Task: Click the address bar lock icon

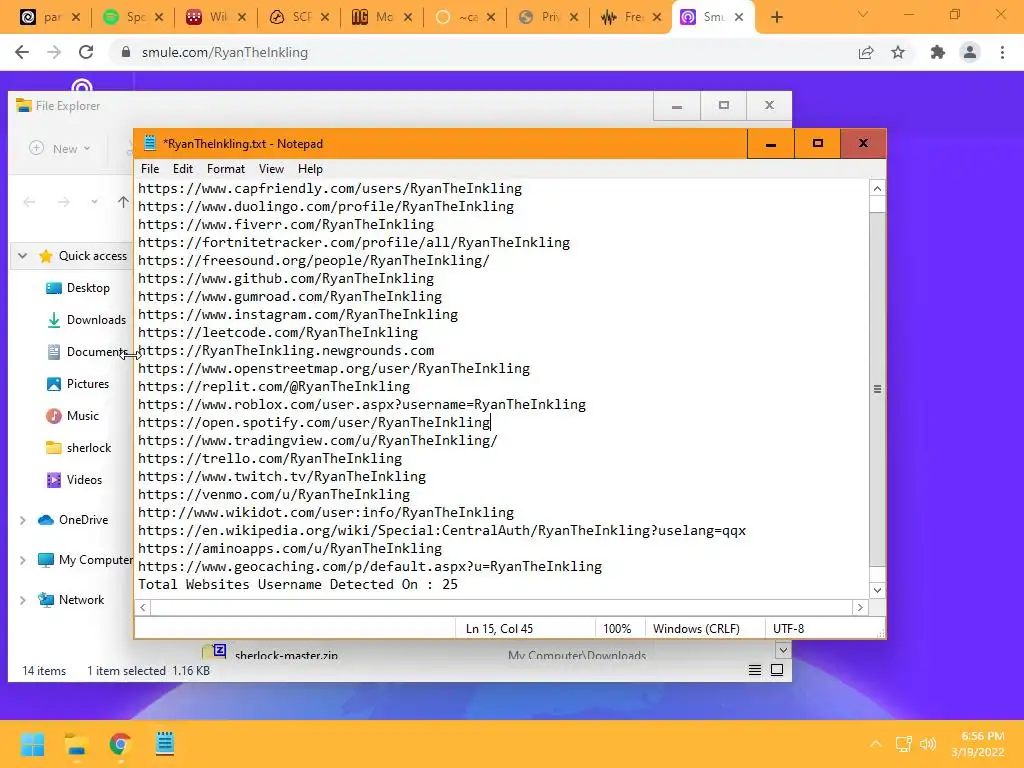Action: click(126, 52)
